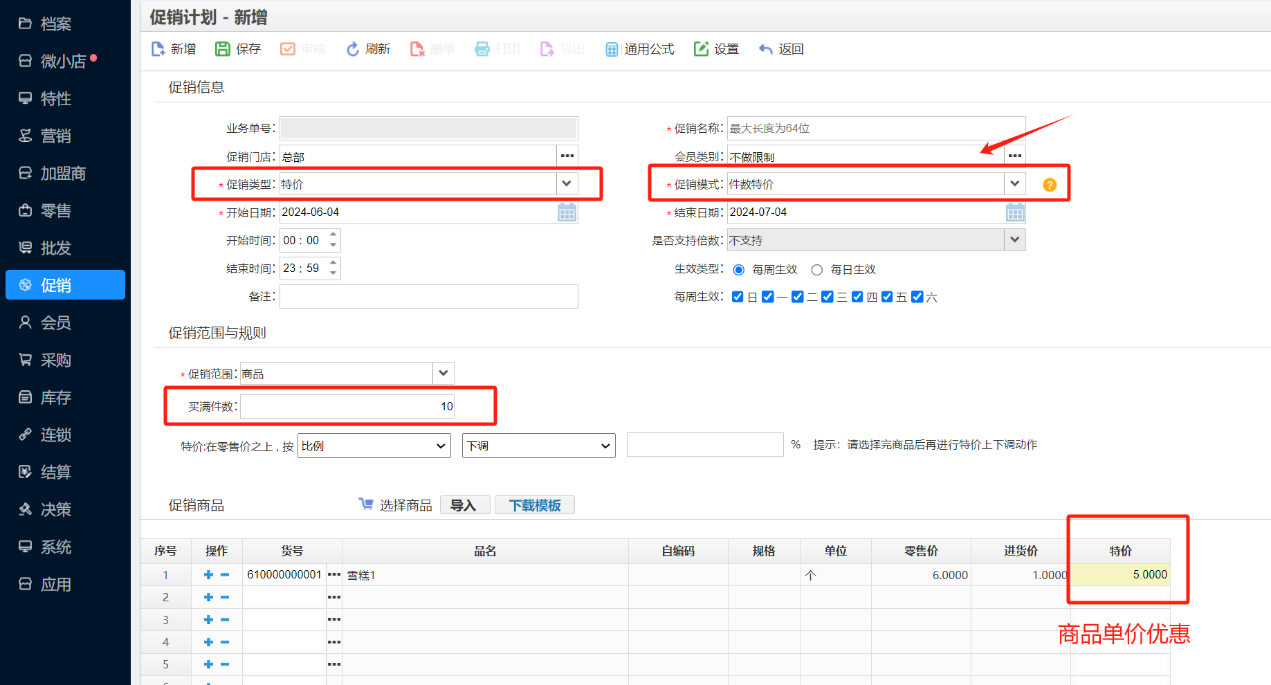Click the plus icon in table row 1
Viewport: 1271px width, 685px height.
[x=207, y=575]
